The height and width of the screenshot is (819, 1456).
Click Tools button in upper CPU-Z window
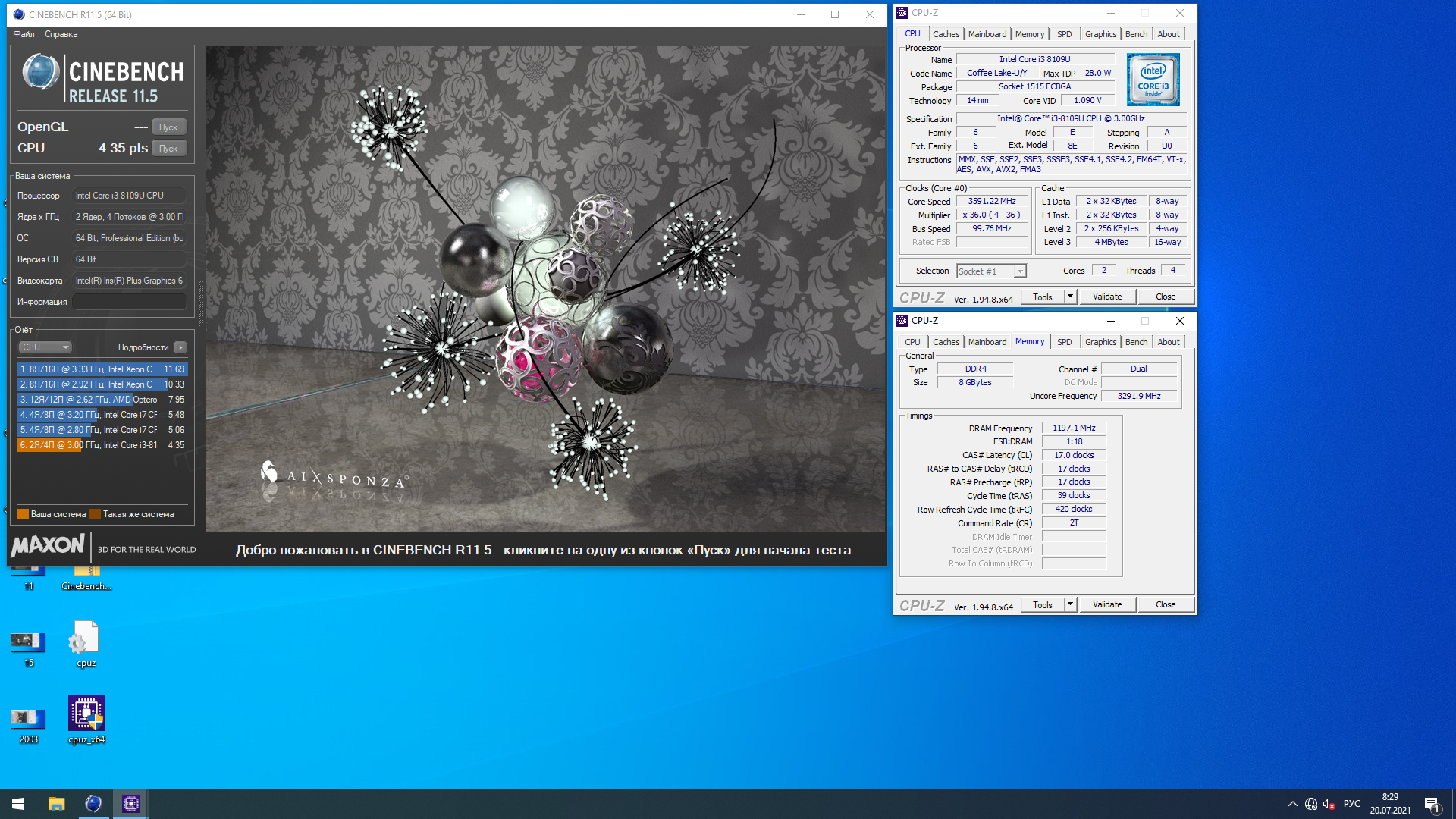pos(1043,297)
